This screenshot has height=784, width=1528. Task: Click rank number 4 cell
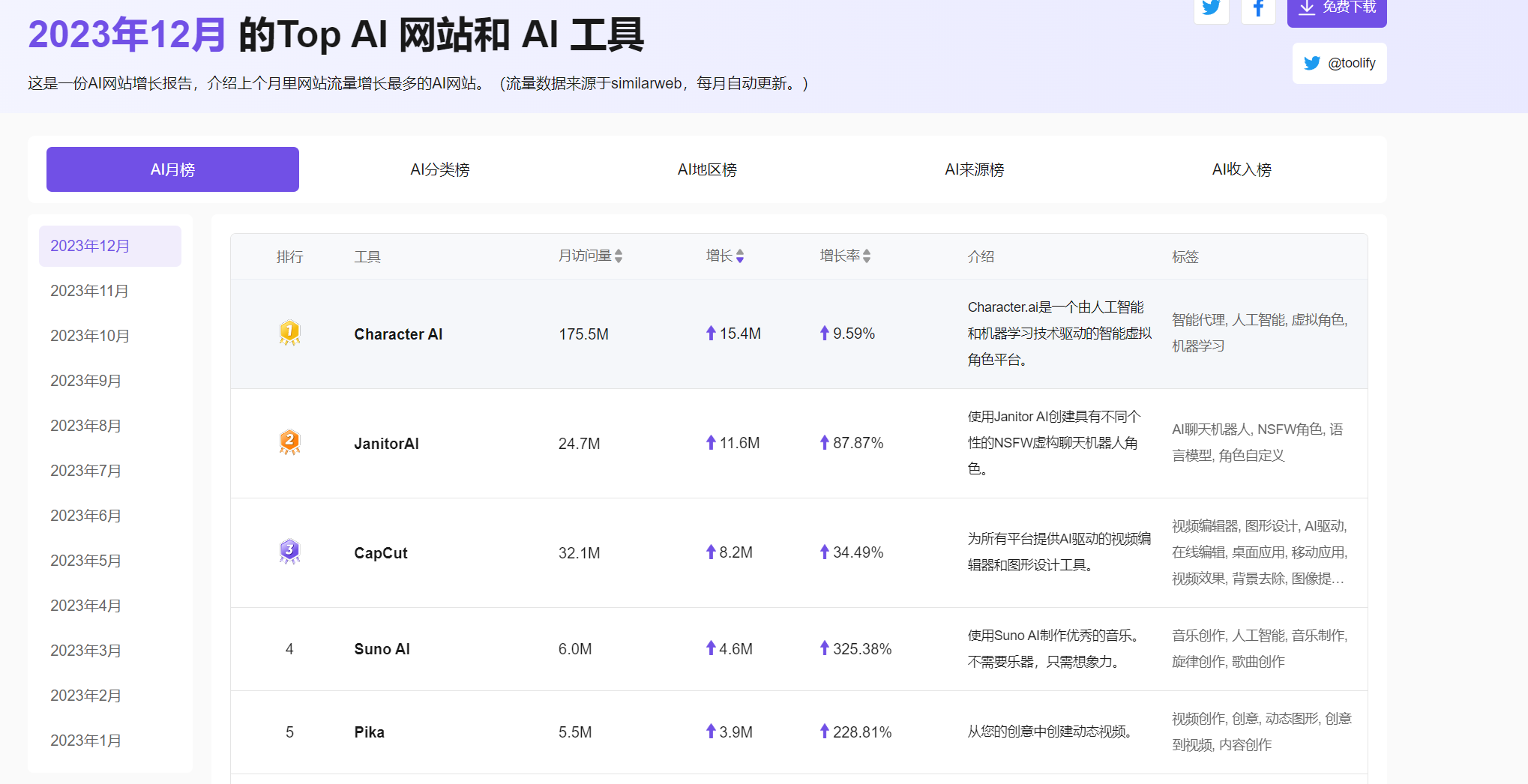pyautogui.click(x=289, y=649)
